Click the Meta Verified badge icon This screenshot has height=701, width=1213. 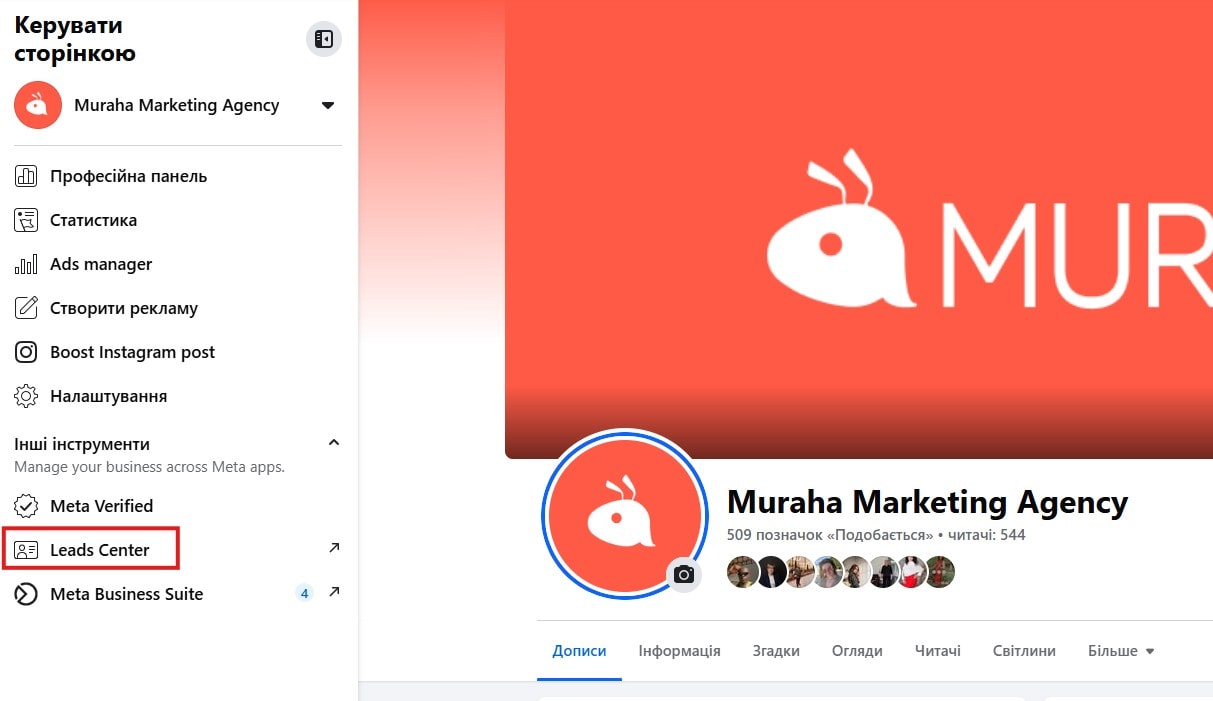tap(26, 506)
